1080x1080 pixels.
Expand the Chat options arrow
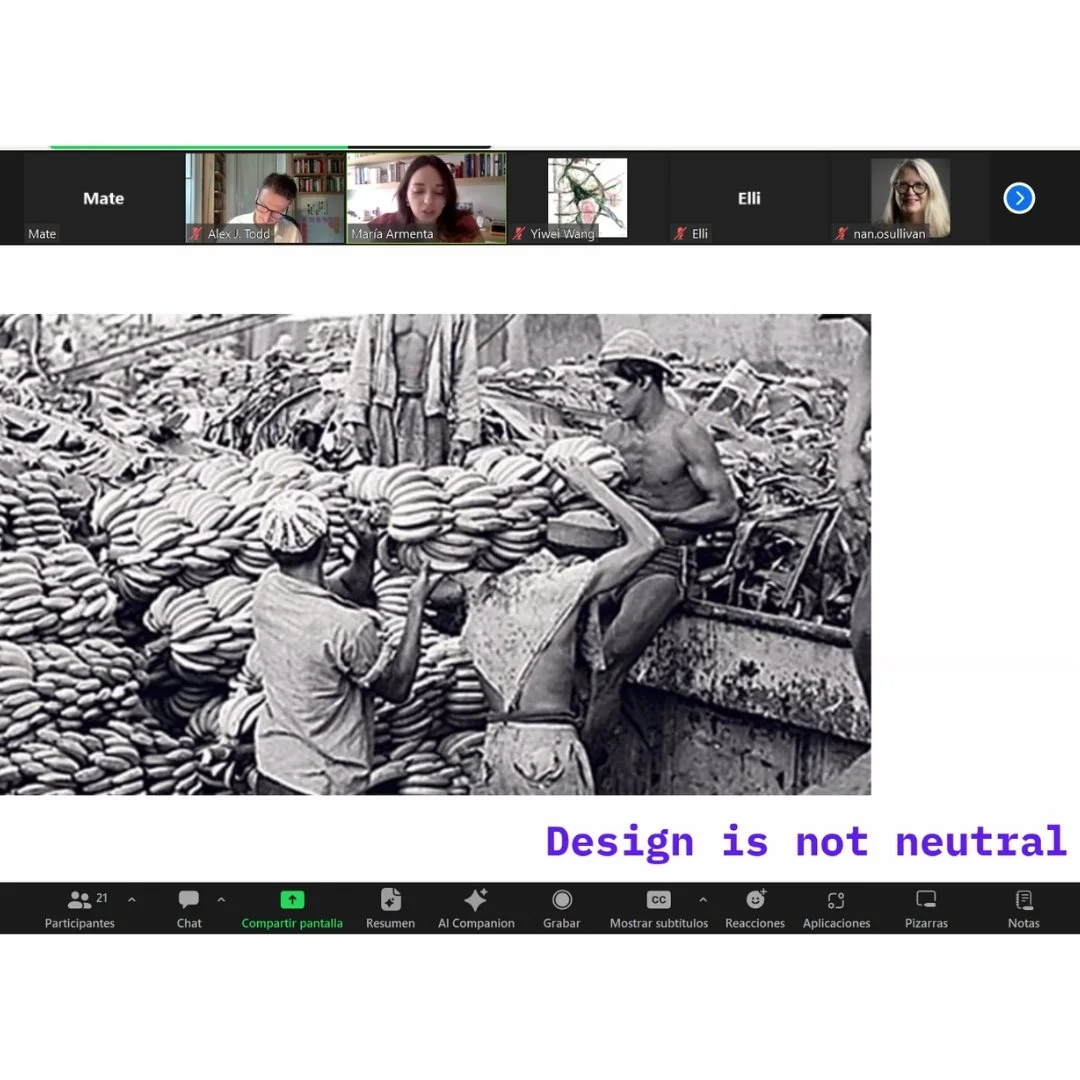[x=221, y=900]
